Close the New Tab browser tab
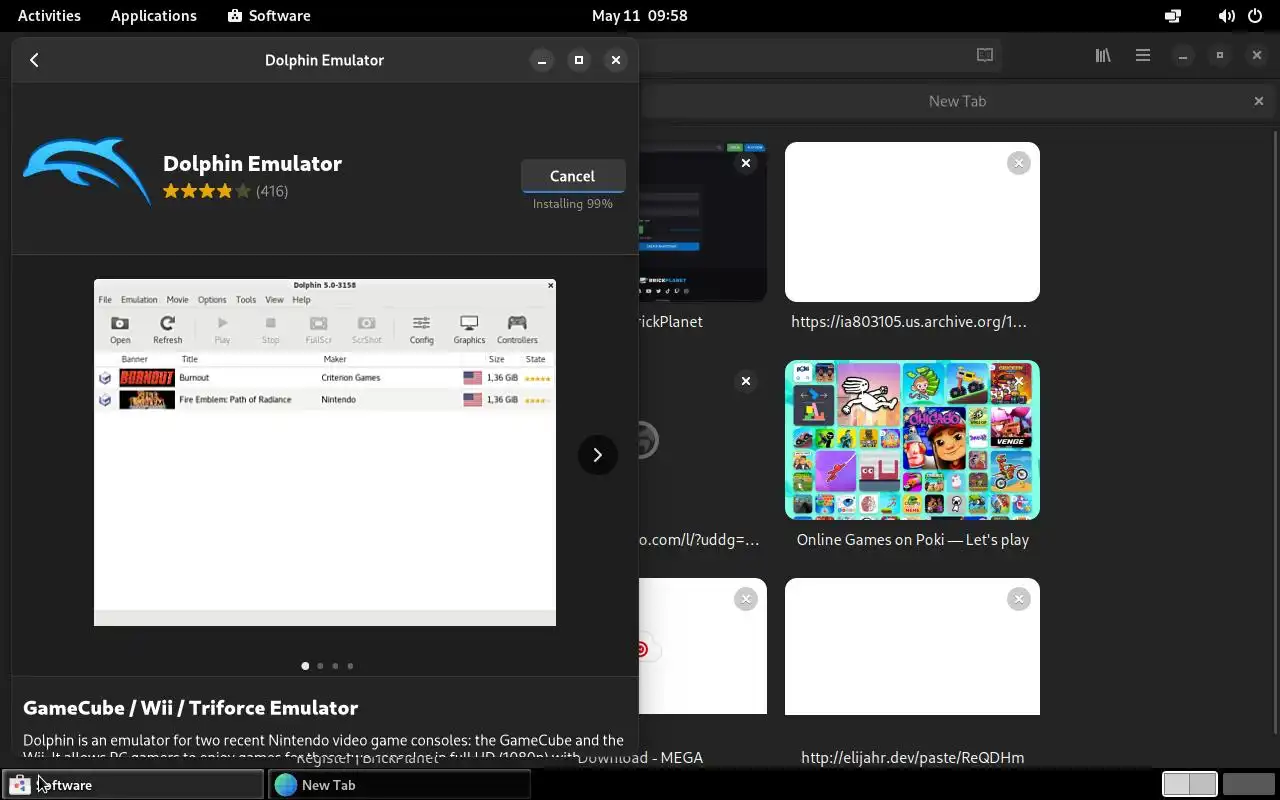 click(1259, 101)
